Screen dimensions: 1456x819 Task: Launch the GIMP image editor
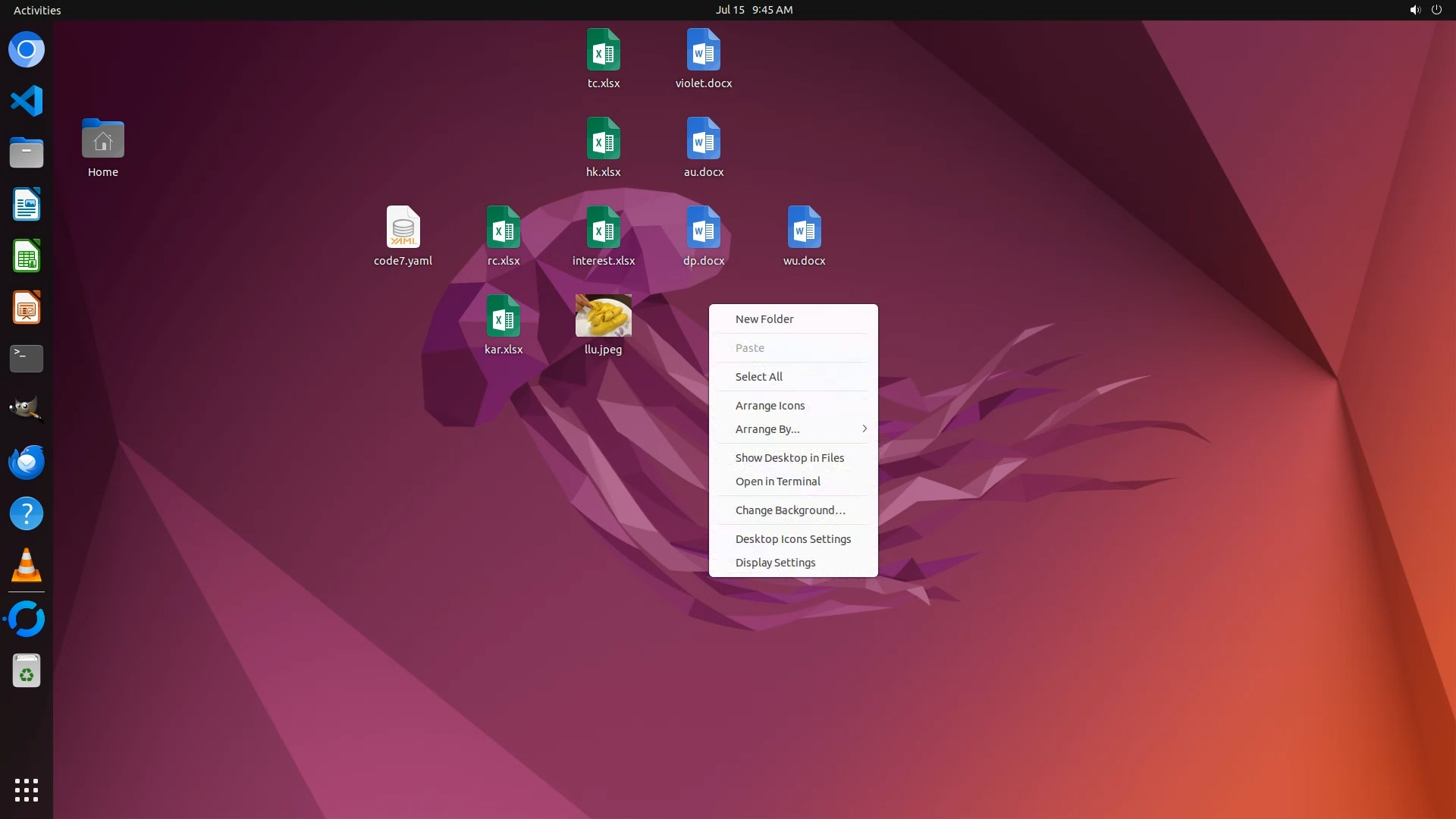[x=27, y=409]
